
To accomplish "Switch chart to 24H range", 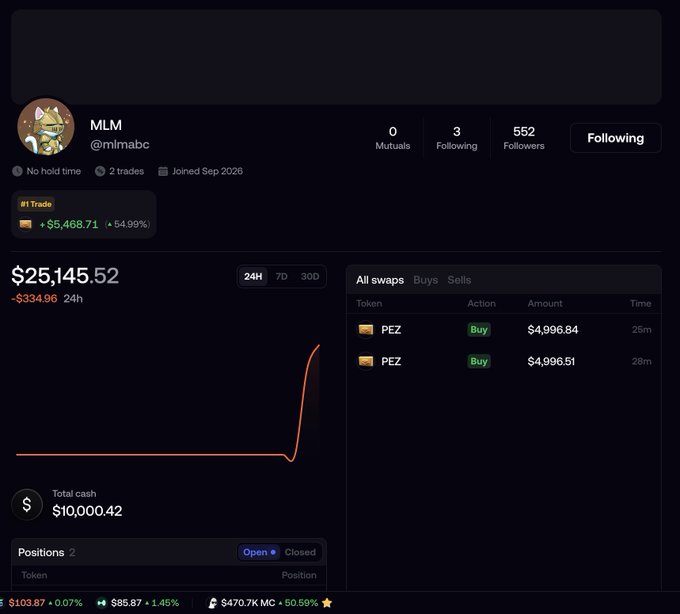I will (253, 277).
